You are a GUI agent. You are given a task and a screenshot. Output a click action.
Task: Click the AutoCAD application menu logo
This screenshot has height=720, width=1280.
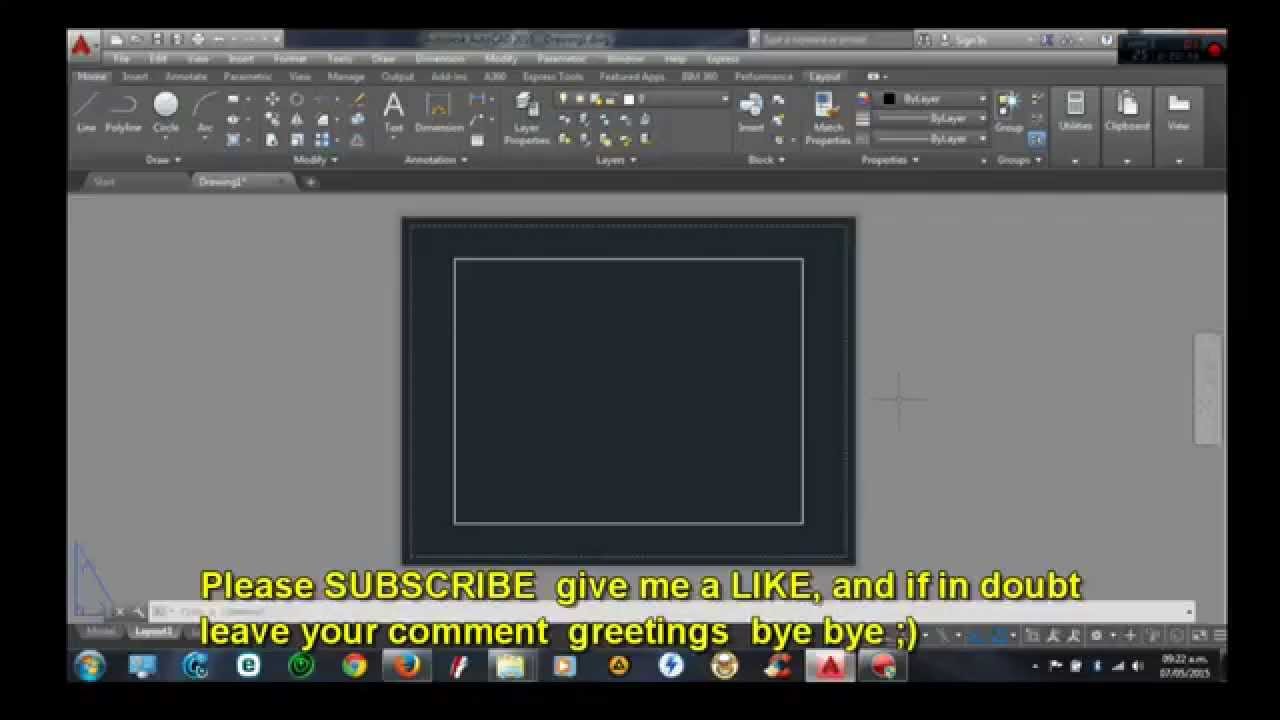coord(81,44)
